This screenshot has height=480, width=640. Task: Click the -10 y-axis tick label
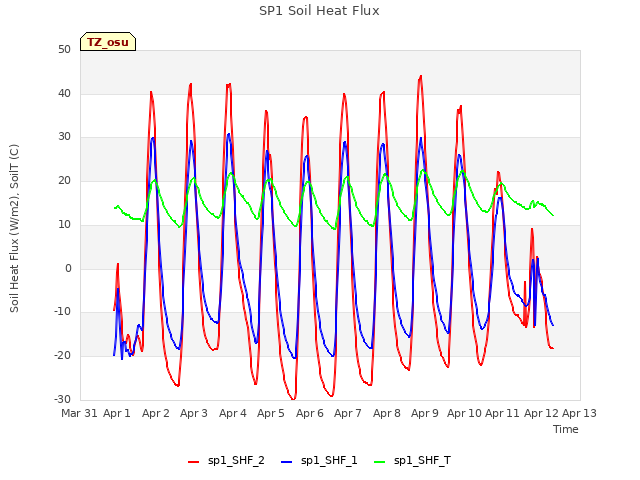62,311
